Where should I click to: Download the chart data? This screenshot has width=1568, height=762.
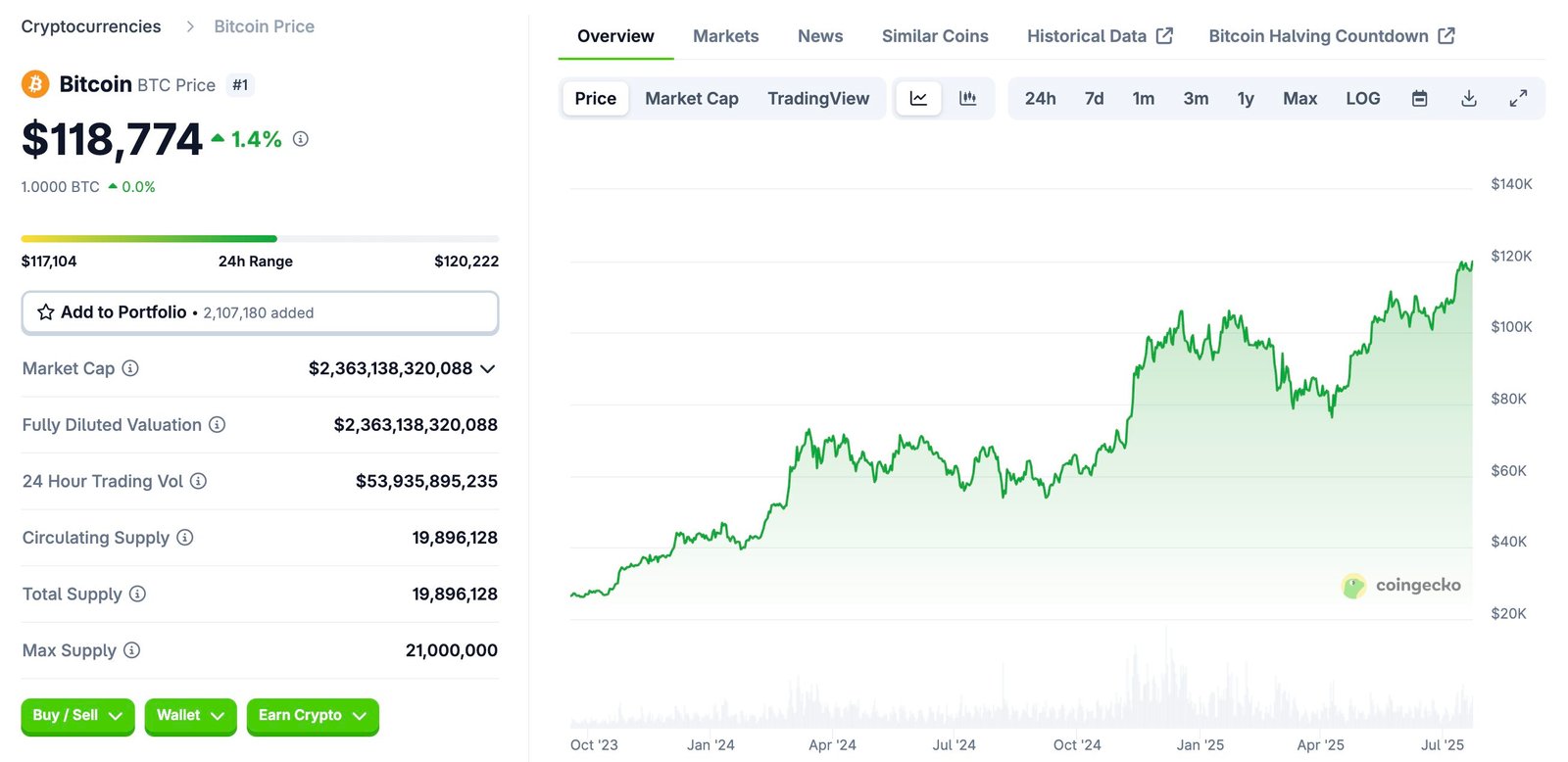click(x=1469, y=98)
